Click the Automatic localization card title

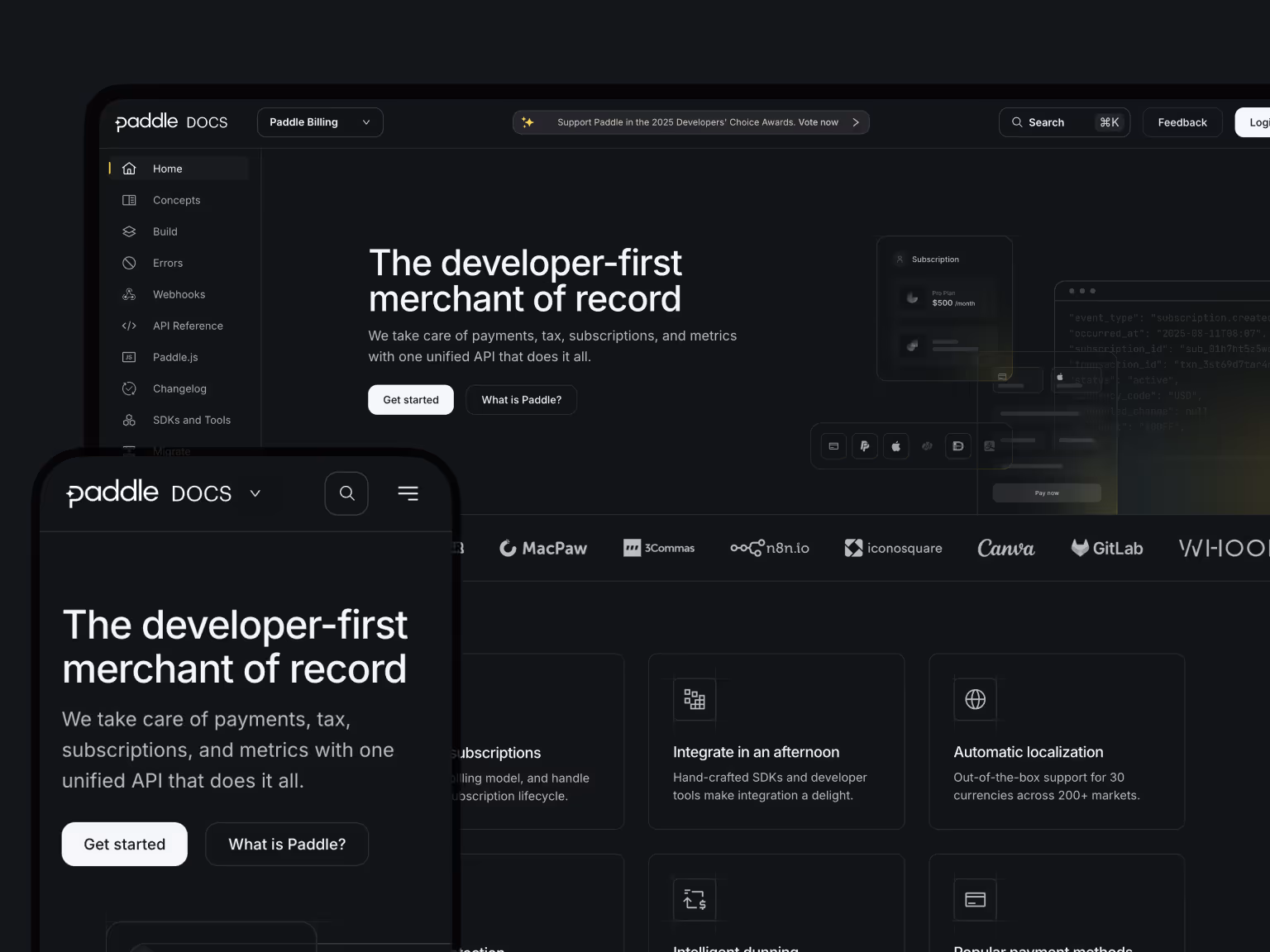coord(1029,752)
